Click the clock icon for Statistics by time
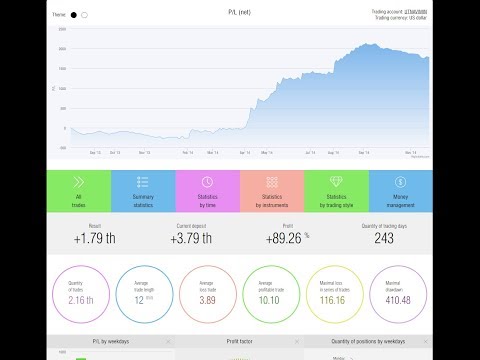The image size is (480, 360). [x=207, y=182]
